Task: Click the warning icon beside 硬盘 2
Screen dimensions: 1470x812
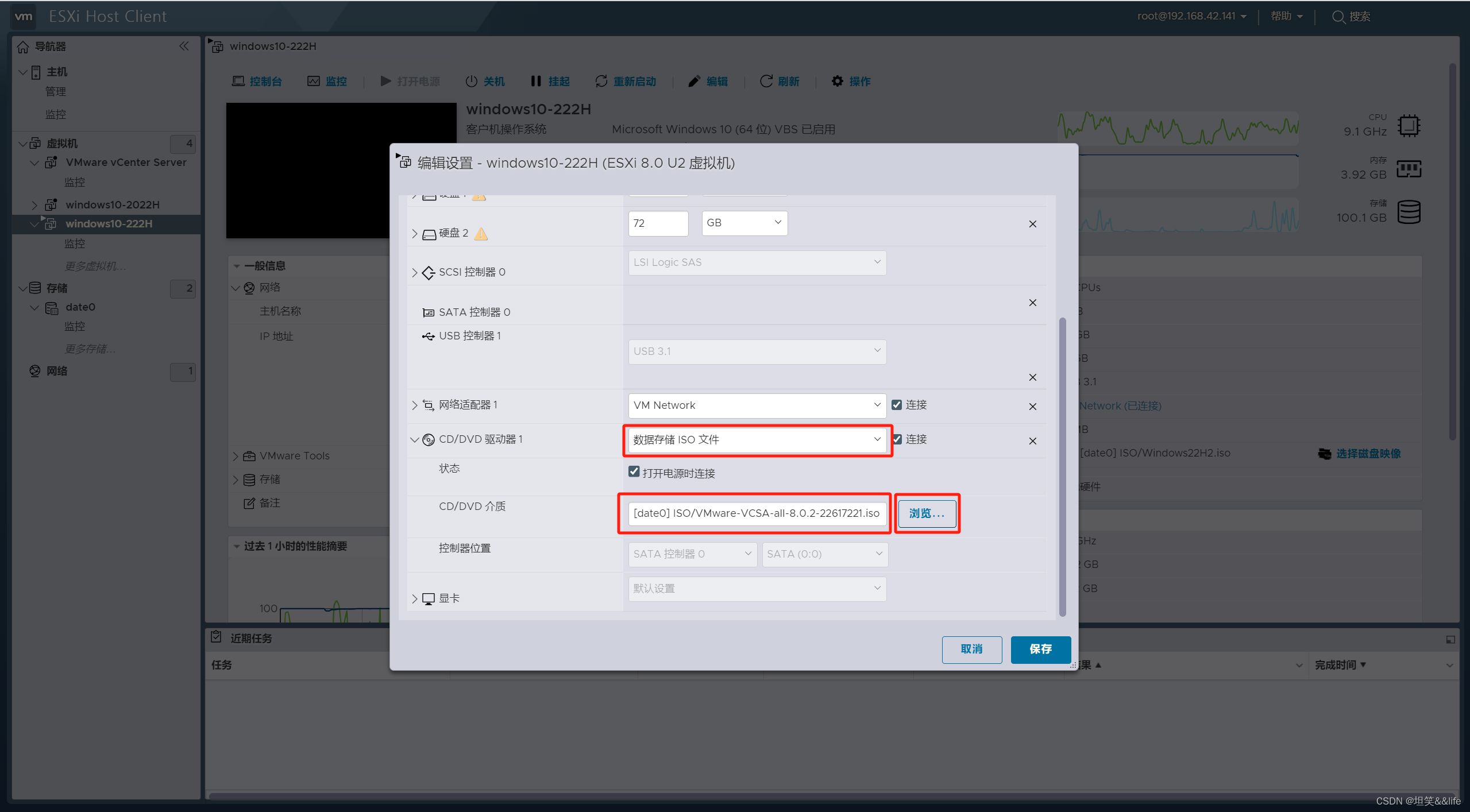Action: click(481, 234)
